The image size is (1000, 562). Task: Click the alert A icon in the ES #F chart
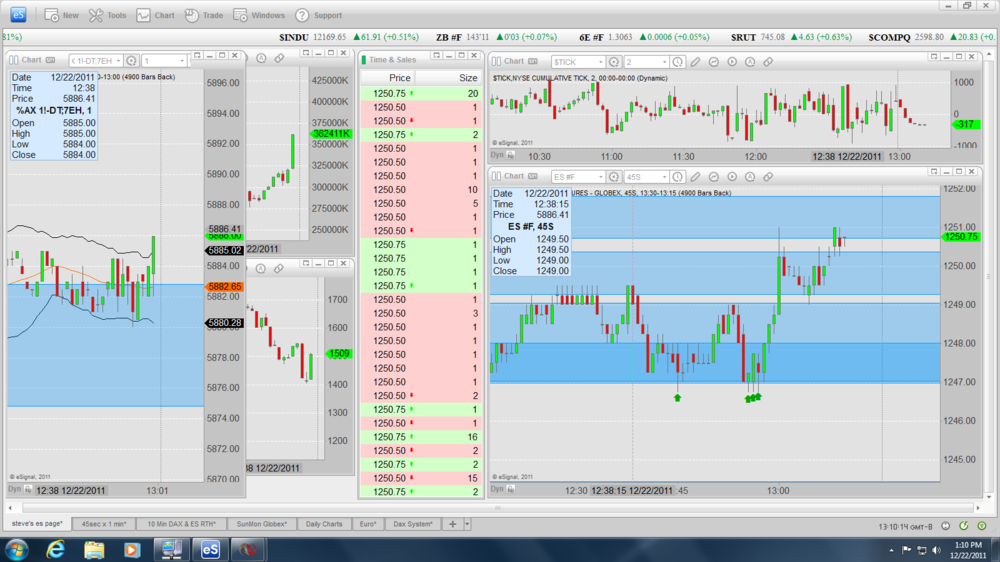tap(750, 177)
